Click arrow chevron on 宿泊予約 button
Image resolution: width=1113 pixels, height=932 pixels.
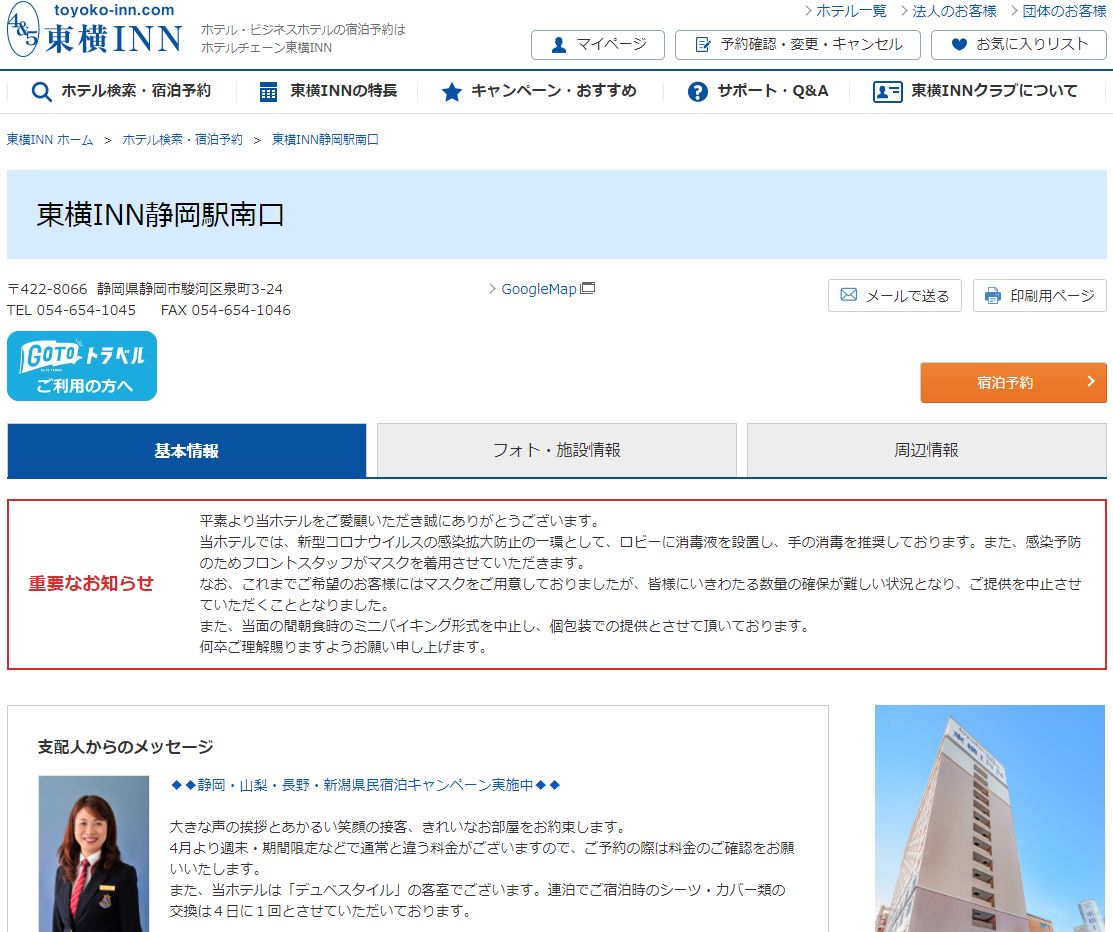tap(1091, 382)
